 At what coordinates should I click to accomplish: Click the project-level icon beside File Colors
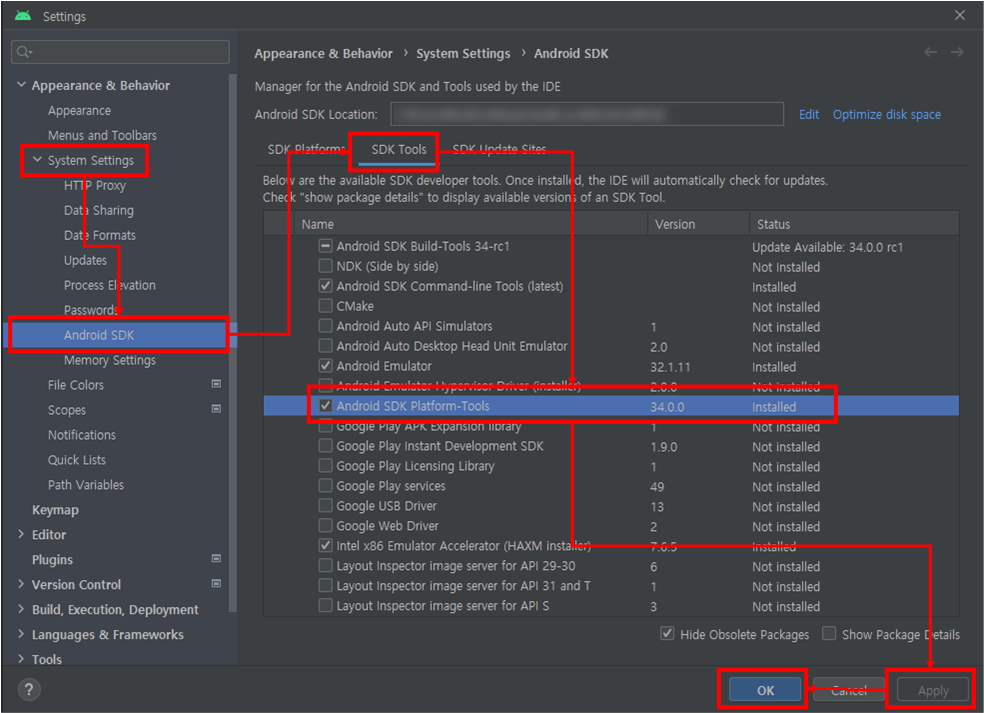216,384
